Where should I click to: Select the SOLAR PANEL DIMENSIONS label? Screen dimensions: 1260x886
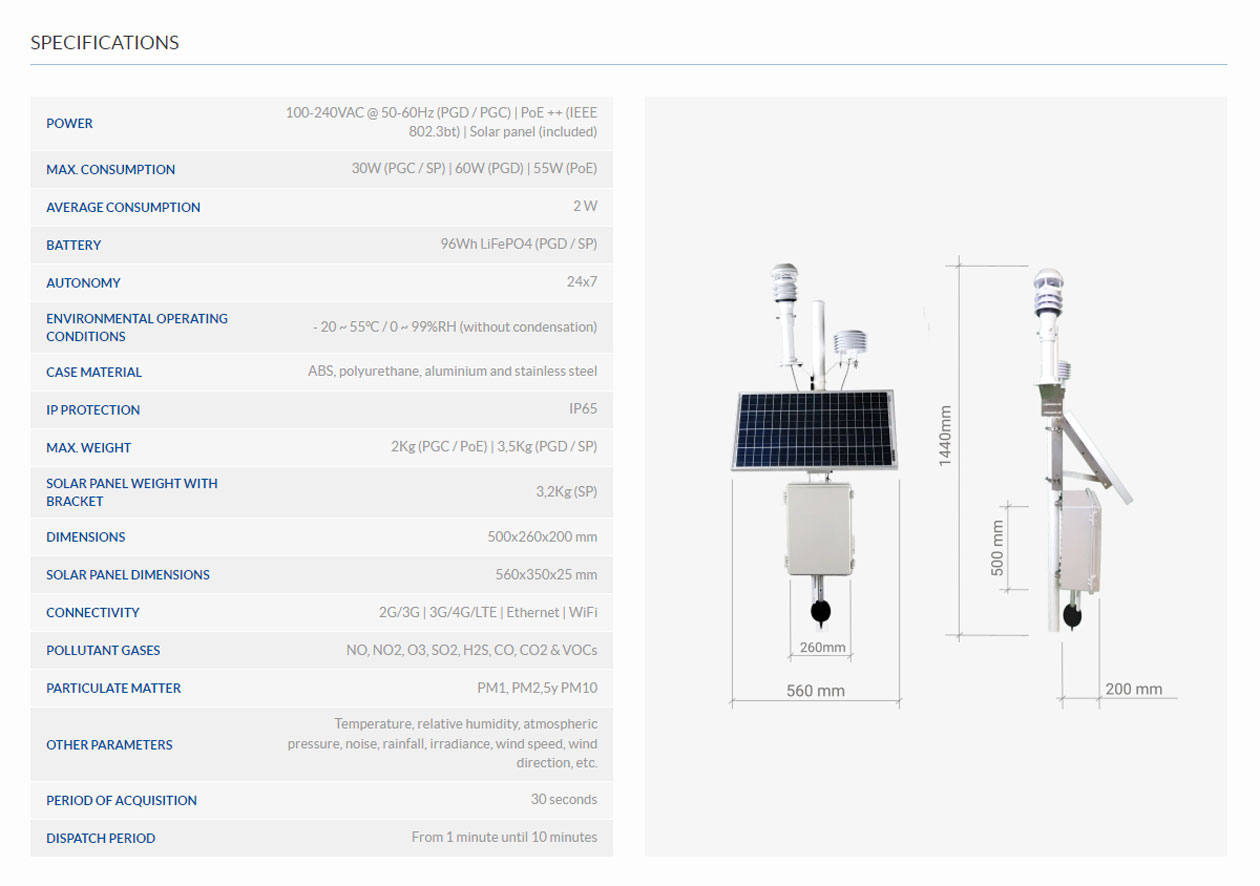coord(128,575)
